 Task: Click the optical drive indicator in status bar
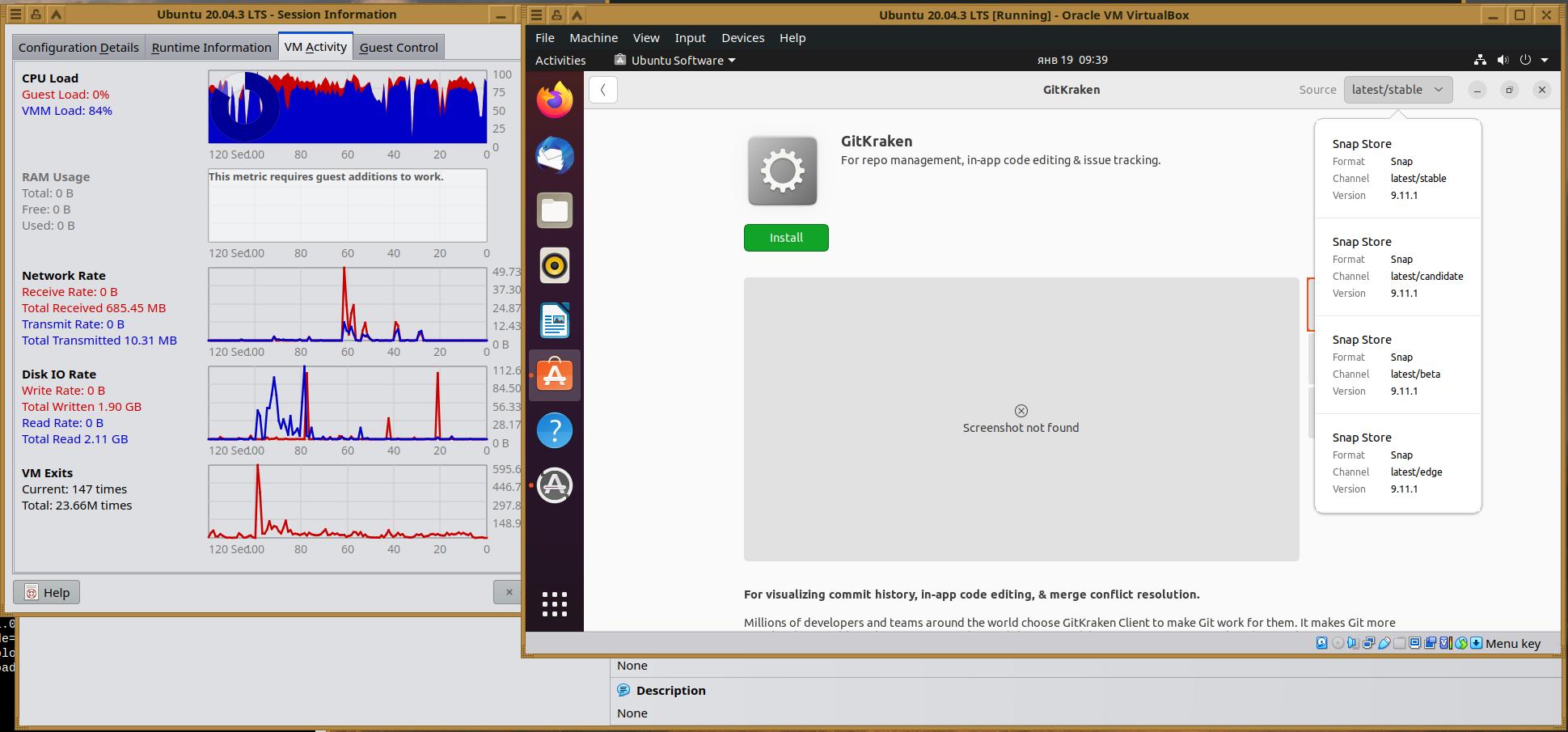tap(1338, 643)
